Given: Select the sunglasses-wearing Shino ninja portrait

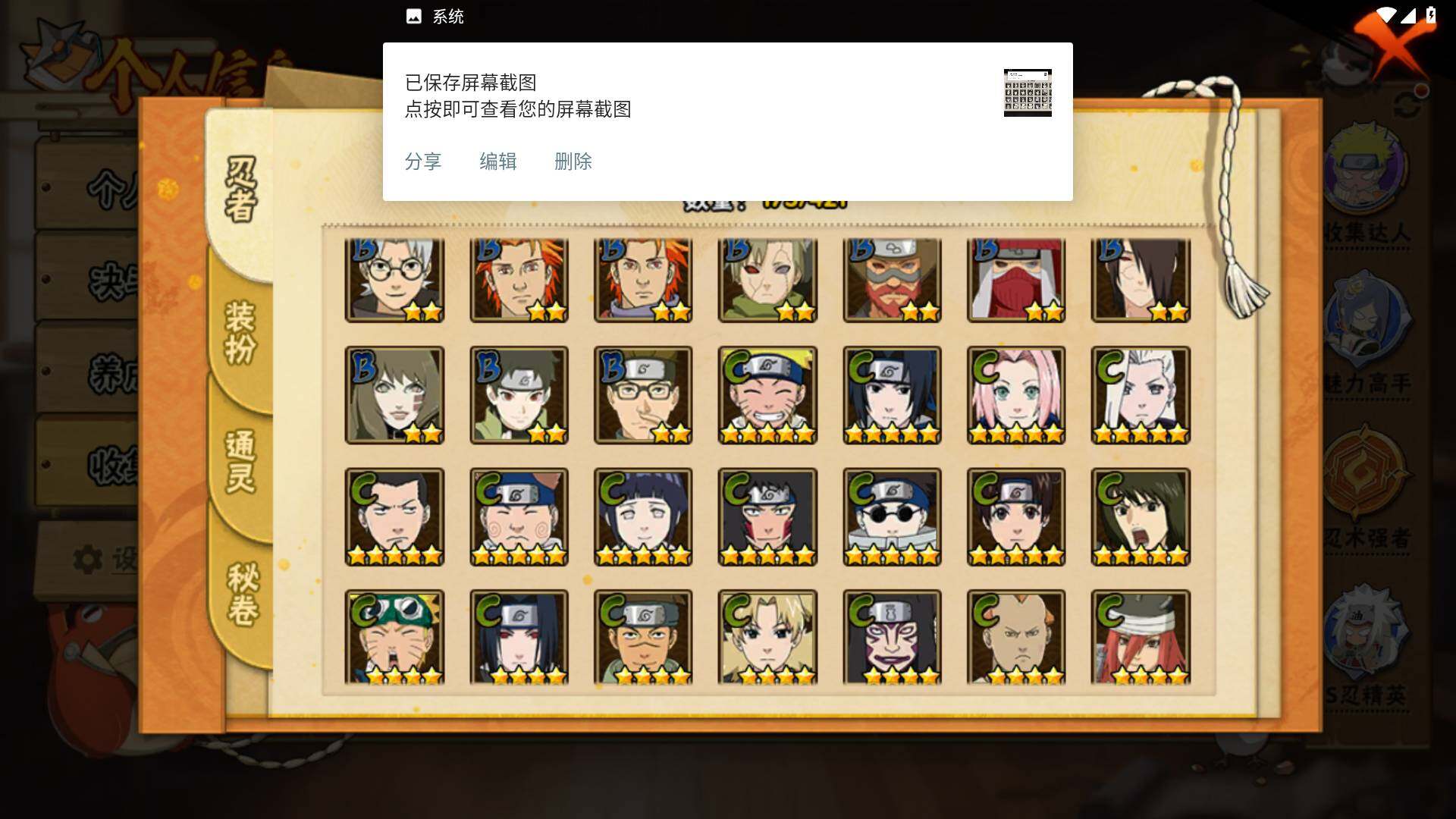Looking at the screenshot, I should 892,516.
